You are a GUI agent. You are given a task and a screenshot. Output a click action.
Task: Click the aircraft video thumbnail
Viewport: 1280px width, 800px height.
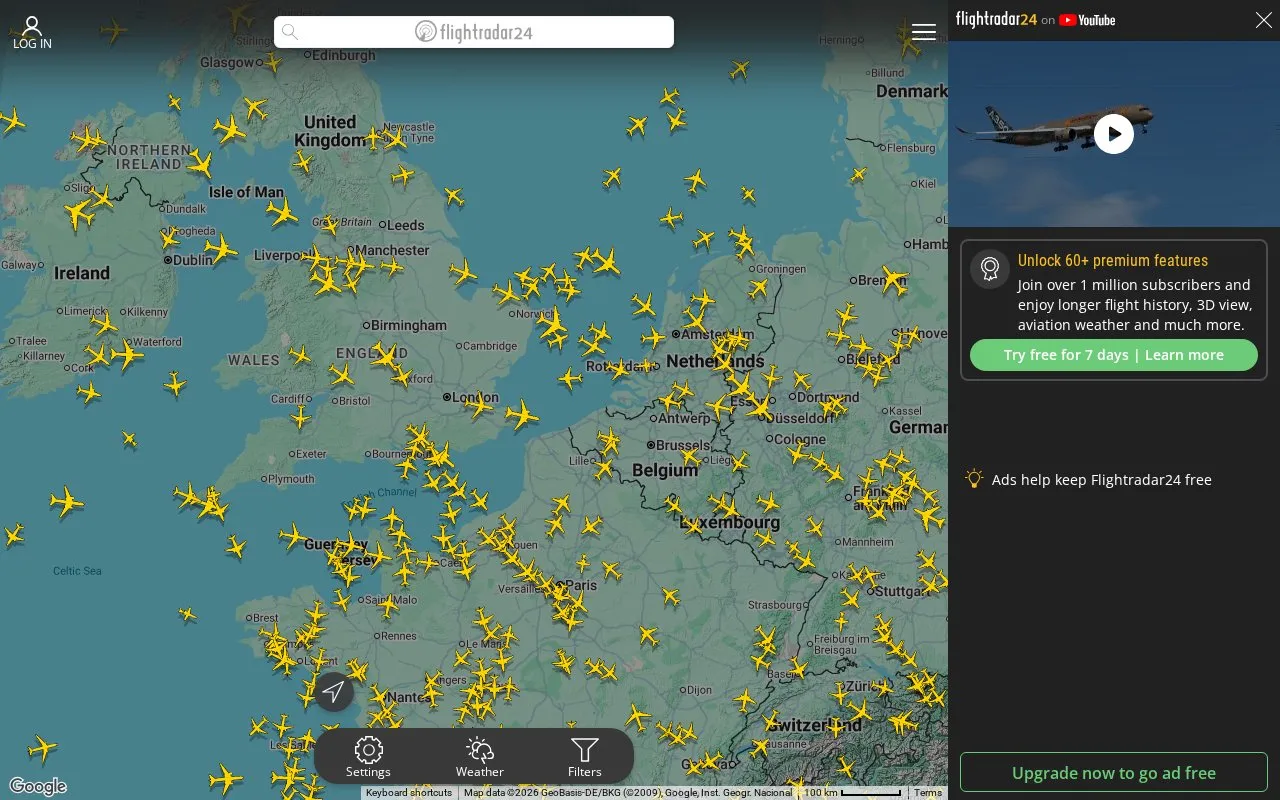pyautogui.click(x=1114, y=134)
